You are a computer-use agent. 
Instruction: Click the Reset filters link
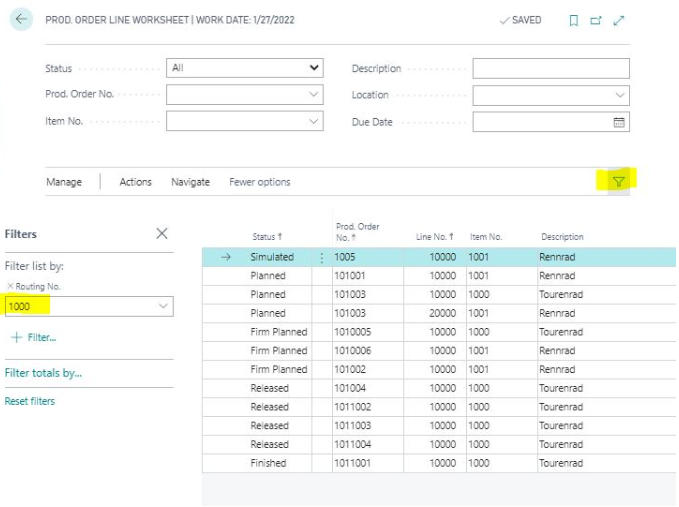click(30, 401)
